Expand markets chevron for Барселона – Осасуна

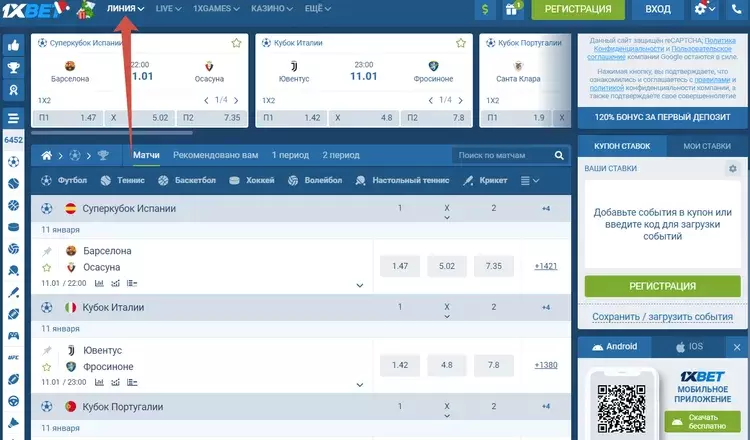pos(360,286)
